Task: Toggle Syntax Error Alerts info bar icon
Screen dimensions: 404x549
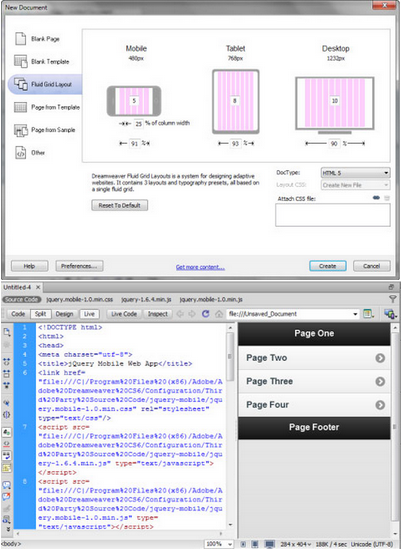Action: 7,467
